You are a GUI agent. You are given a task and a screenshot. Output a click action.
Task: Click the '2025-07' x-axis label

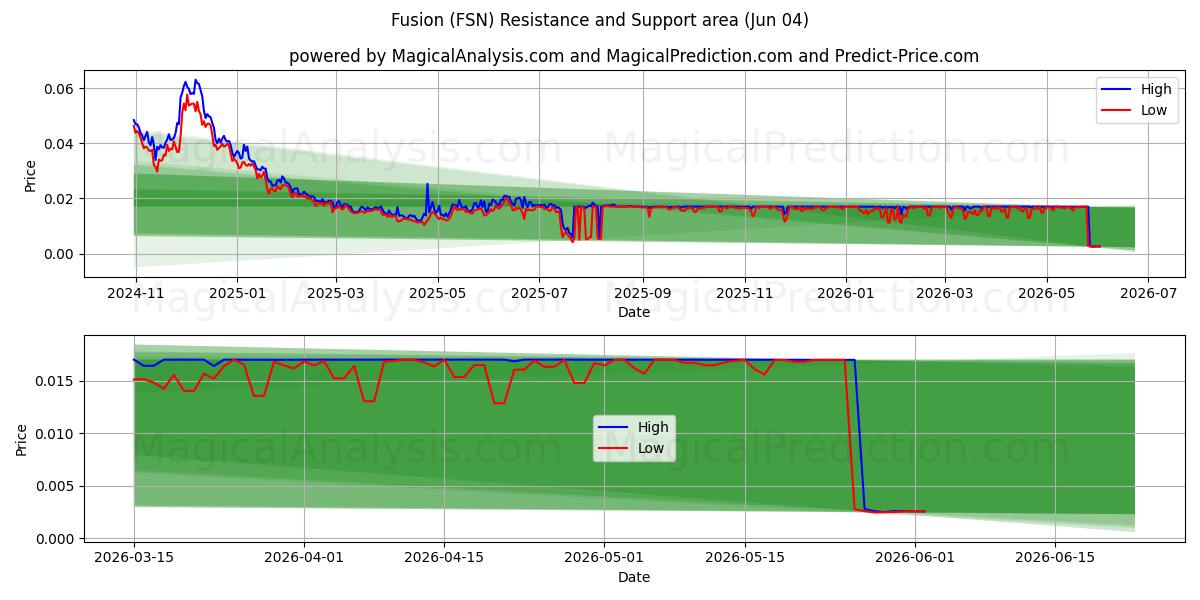(539, 293)
